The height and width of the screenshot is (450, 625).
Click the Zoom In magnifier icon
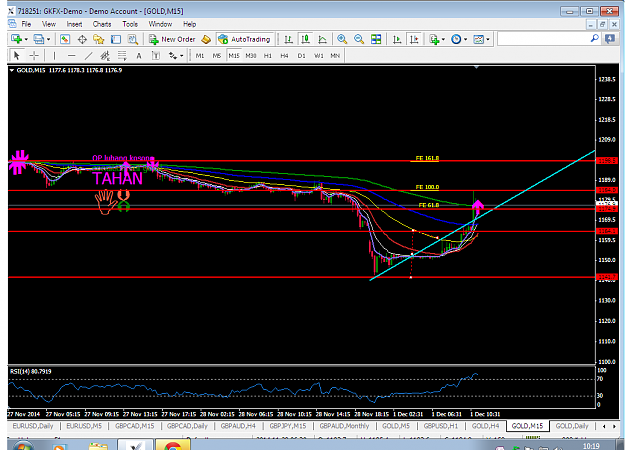pyautogui.click(x=342, y=39)
